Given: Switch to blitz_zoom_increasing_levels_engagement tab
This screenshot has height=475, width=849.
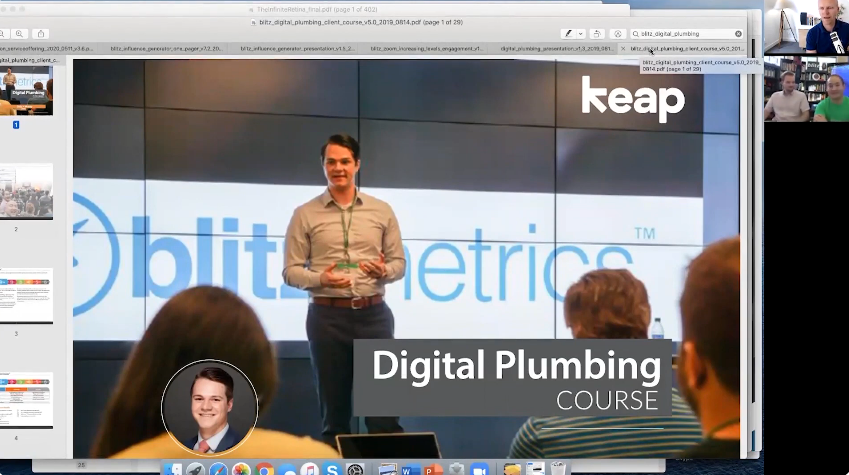Looking at the screenshot, I should (x=427, y=49).
